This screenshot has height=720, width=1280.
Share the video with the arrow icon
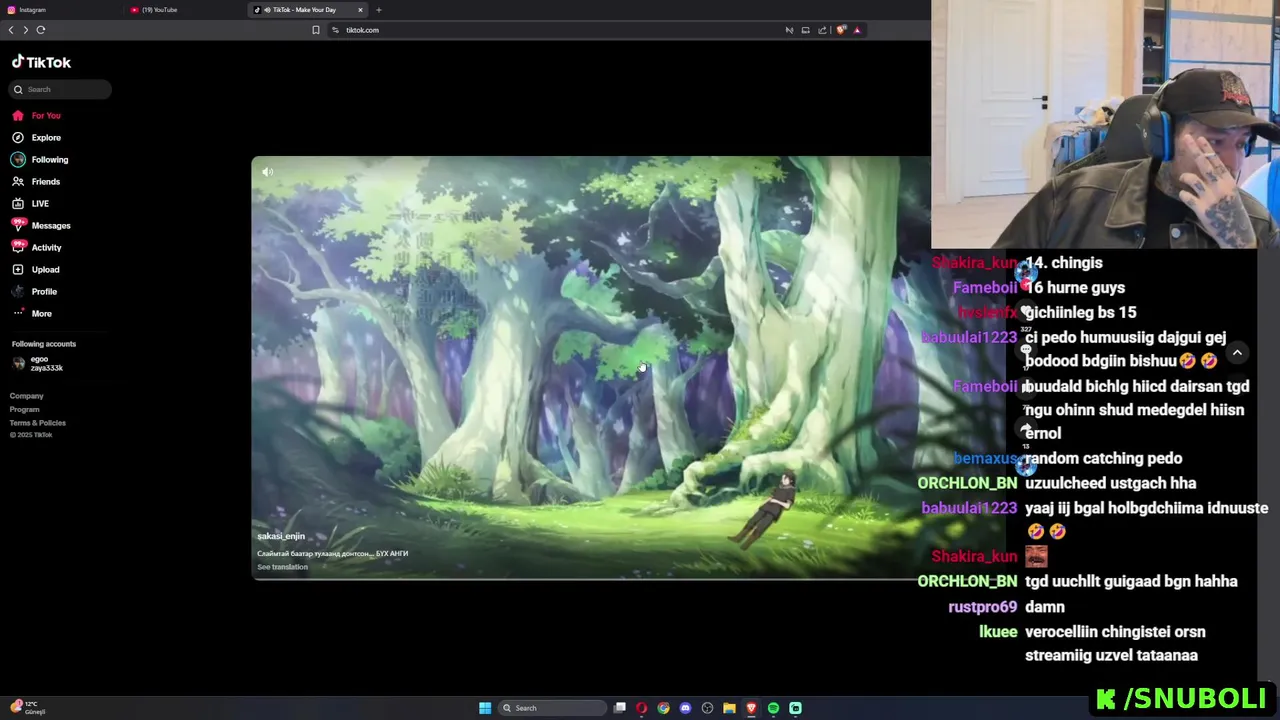1026,428
